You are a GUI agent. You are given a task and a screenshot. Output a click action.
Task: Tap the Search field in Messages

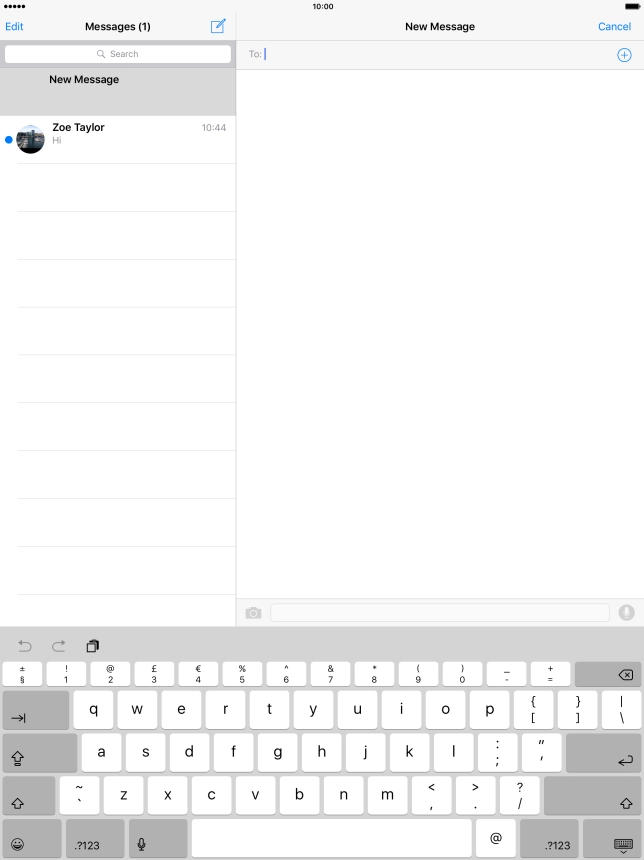point(118,54)
